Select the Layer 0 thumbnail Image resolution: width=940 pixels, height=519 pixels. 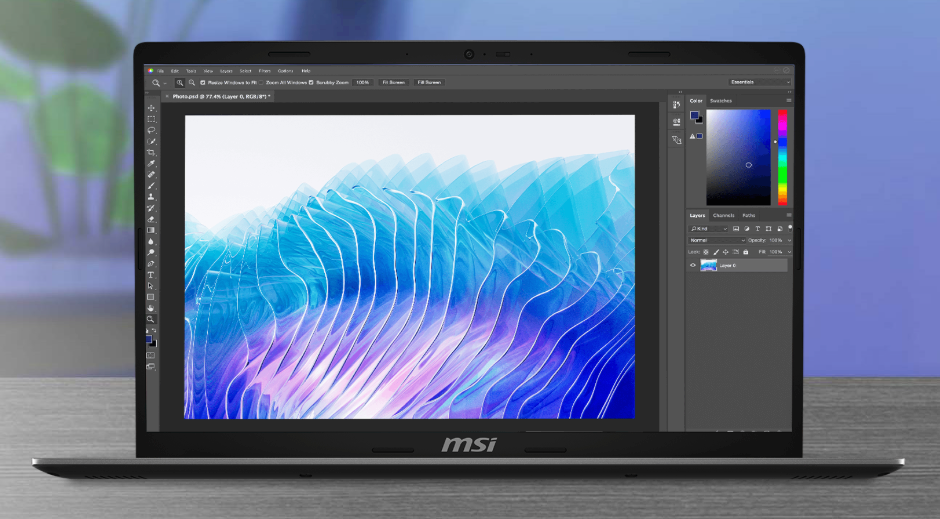click(709, 266)
